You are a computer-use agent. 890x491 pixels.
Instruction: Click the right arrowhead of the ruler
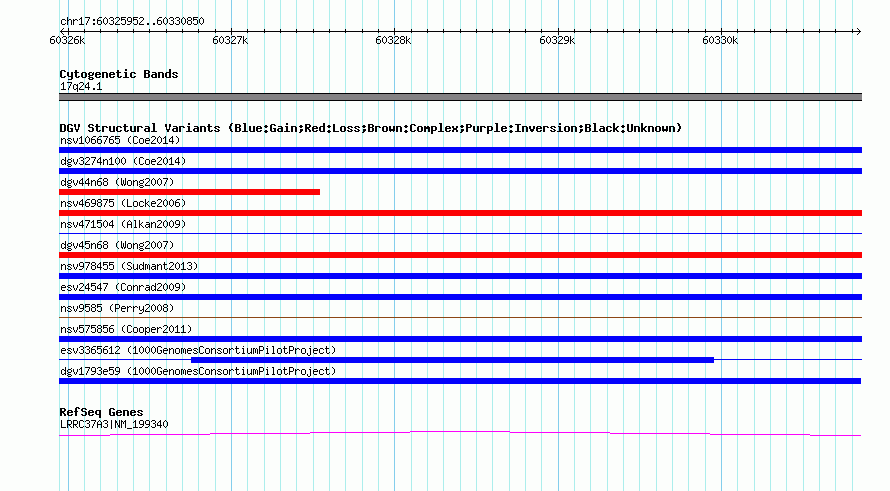[858, 31]
